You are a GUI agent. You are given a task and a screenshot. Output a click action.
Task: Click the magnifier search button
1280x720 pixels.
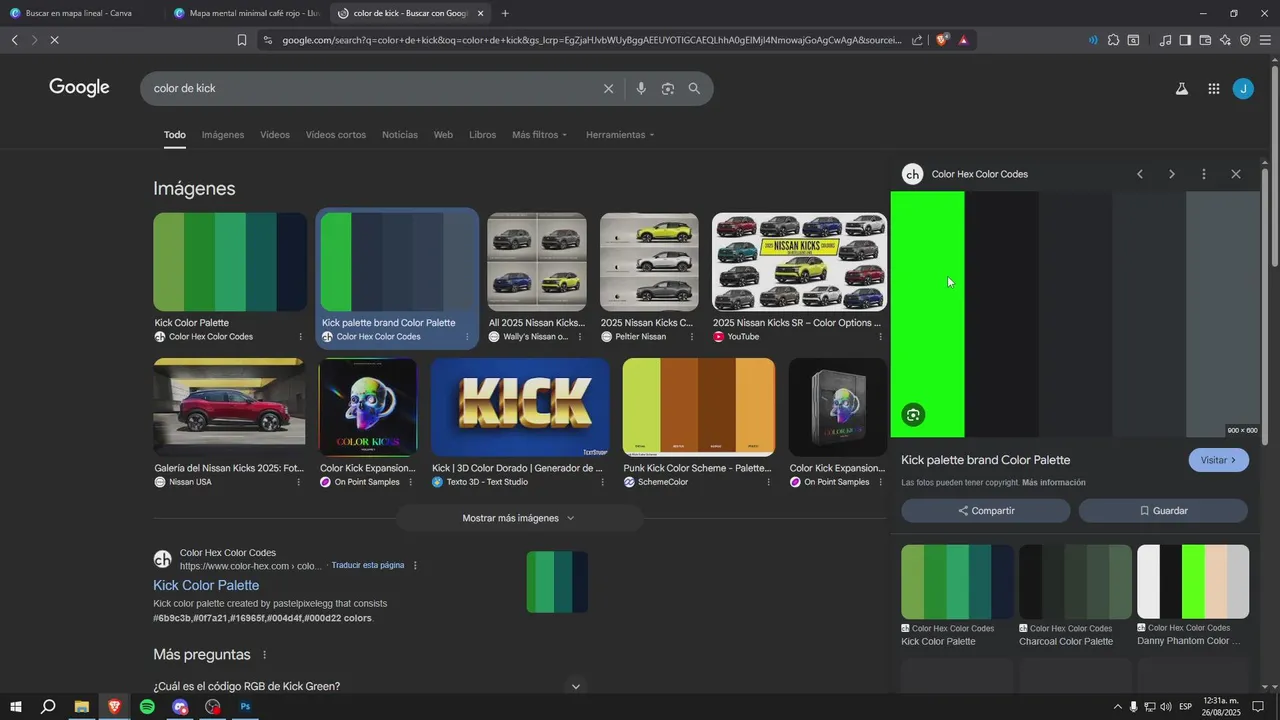694,89
